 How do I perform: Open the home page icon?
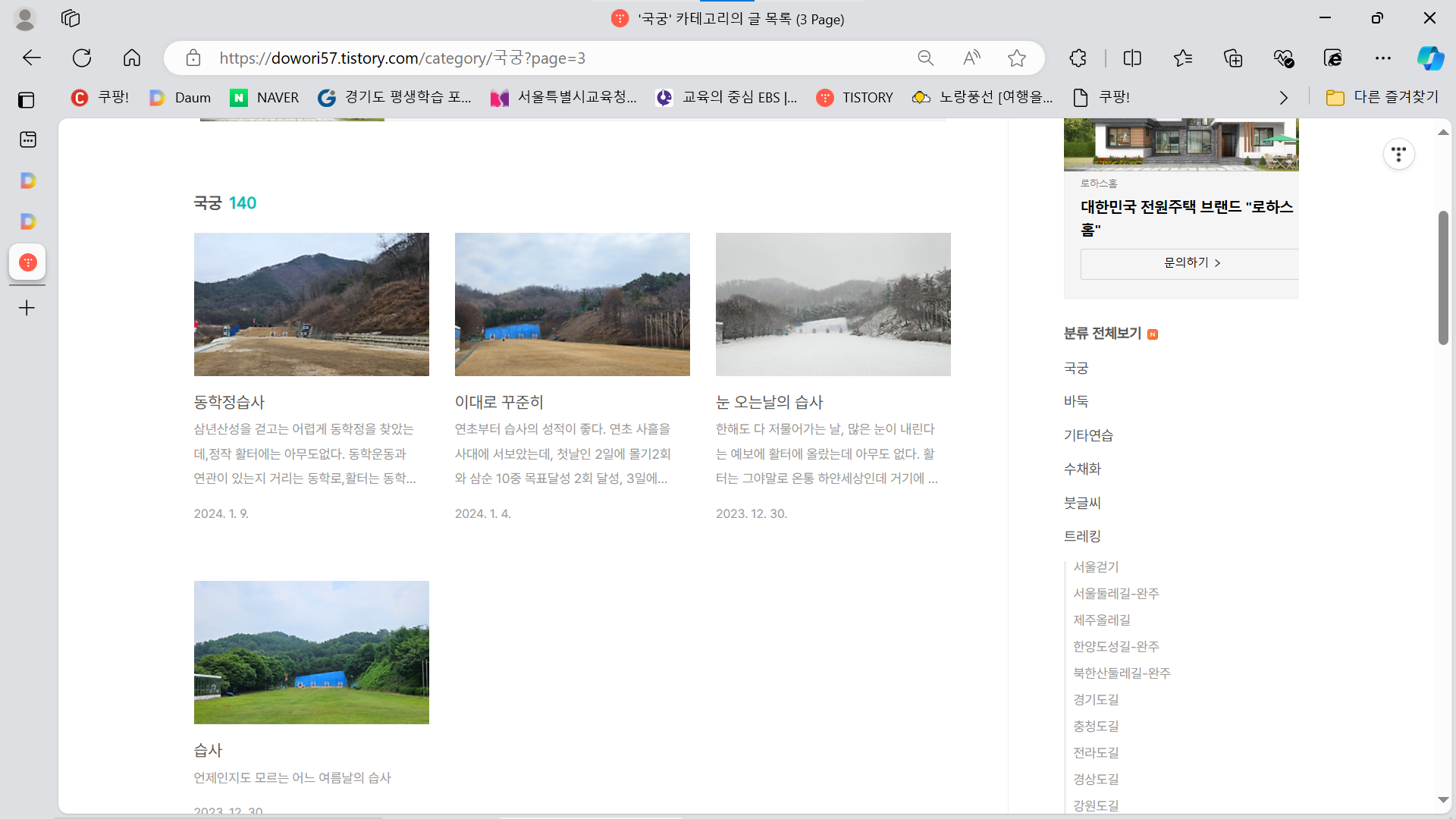[132, 58]
